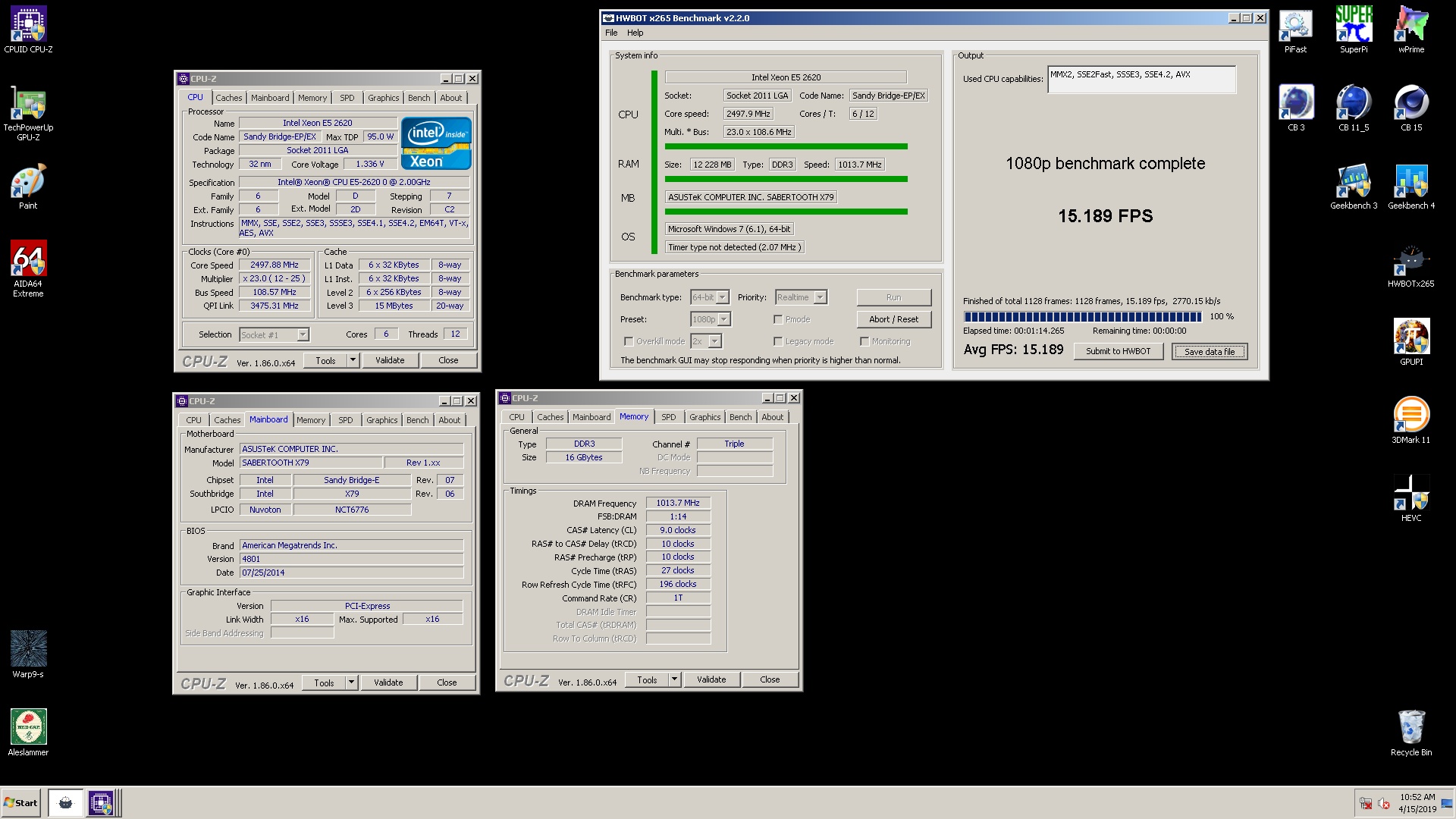Toggle Overkill mode checkbox
Viewport: 1456px width, 819px height.
[x=628, y=341]
